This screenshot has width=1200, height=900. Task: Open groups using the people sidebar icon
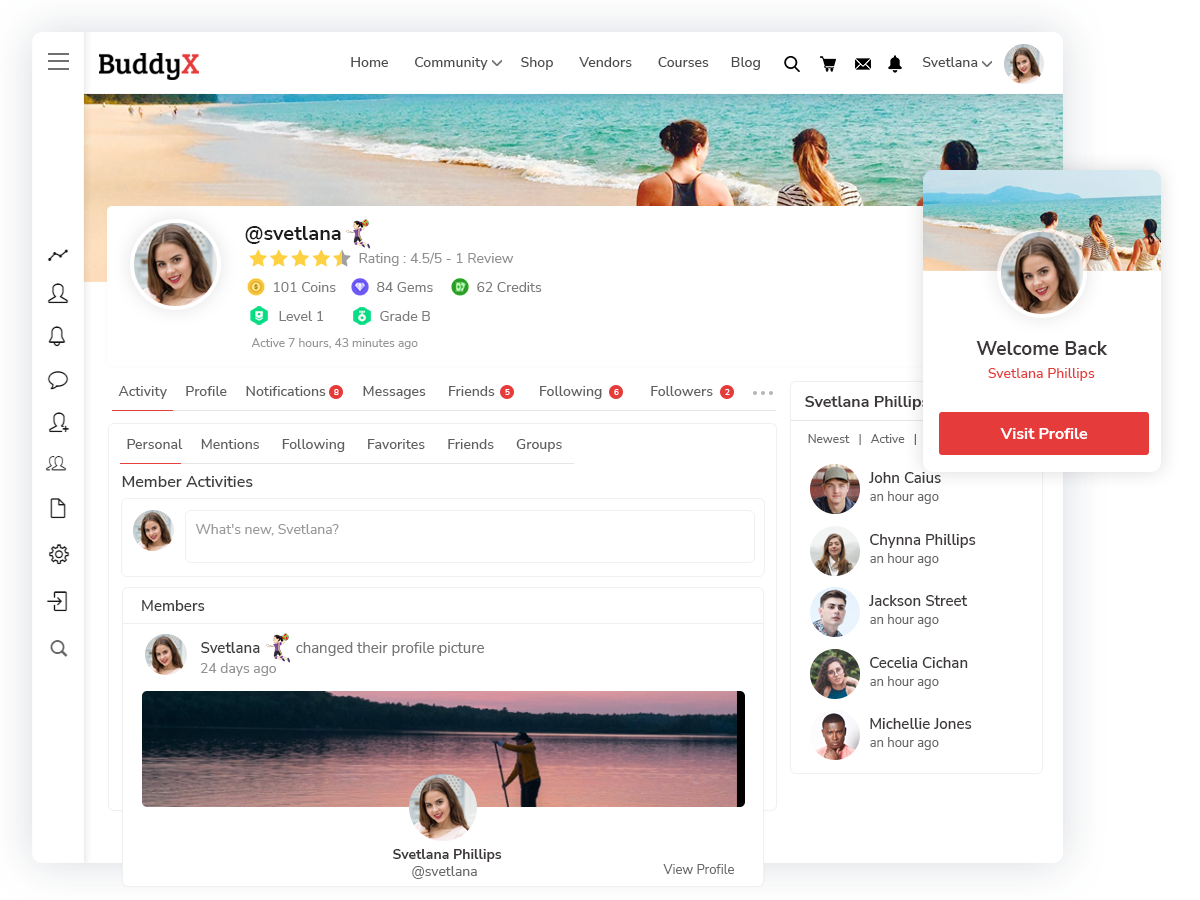pyautogui.click(x=58, y=462)
